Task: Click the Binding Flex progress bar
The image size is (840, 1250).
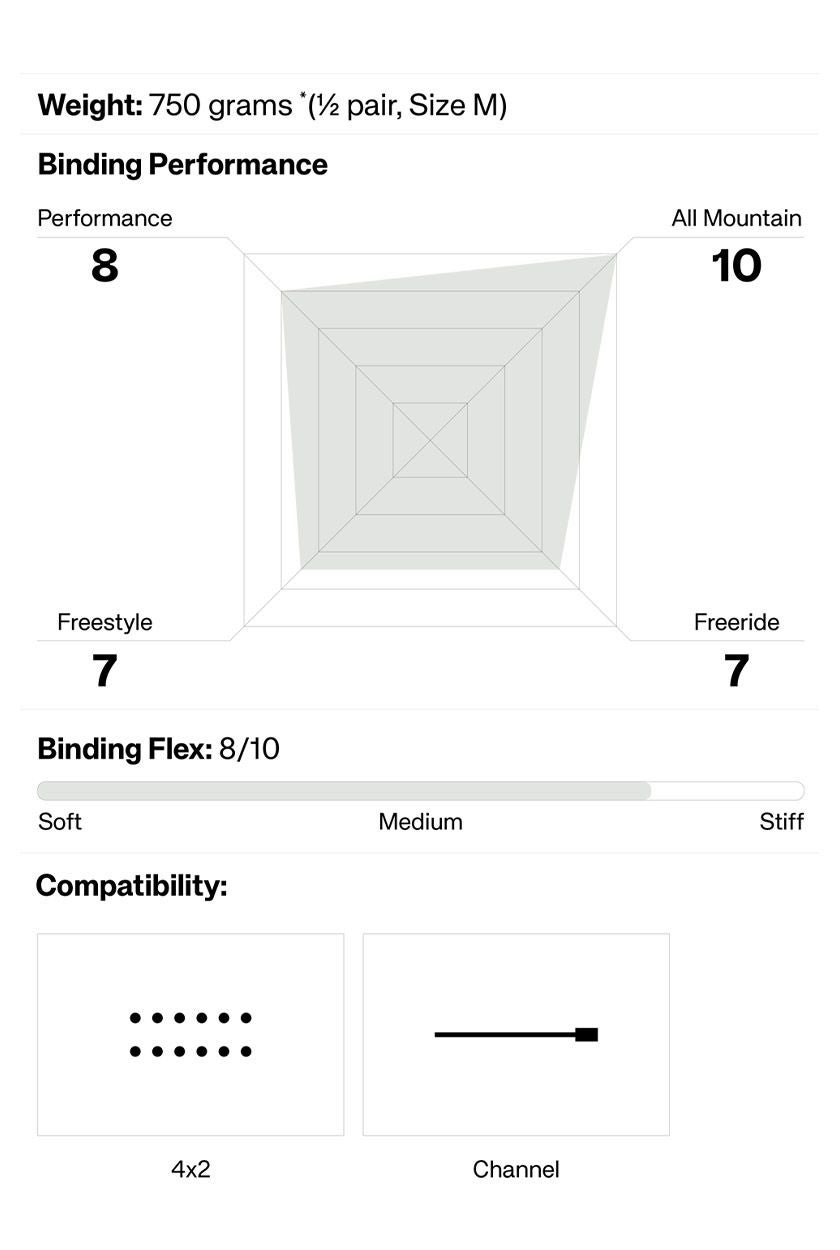Action: click(420, 791)
